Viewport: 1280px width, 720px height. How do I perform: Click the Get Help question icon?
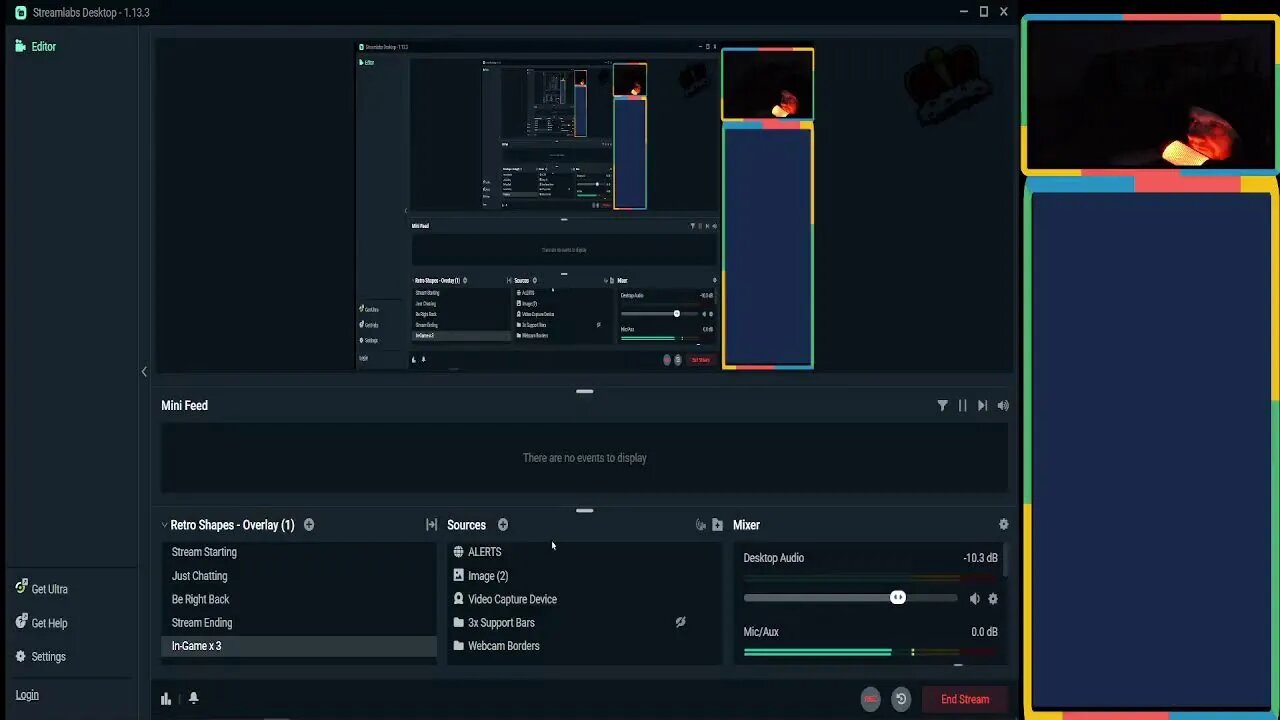[21, 622]
